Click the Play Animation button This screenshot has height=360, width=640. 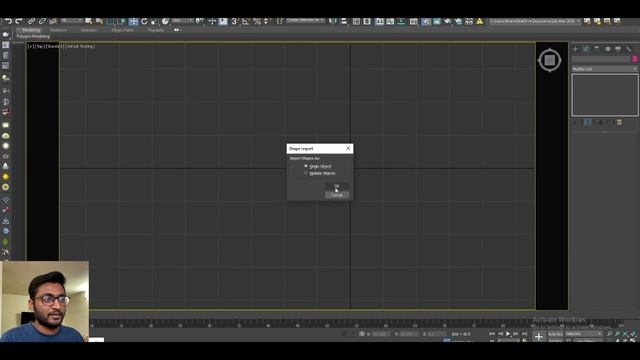coord(508,334)
